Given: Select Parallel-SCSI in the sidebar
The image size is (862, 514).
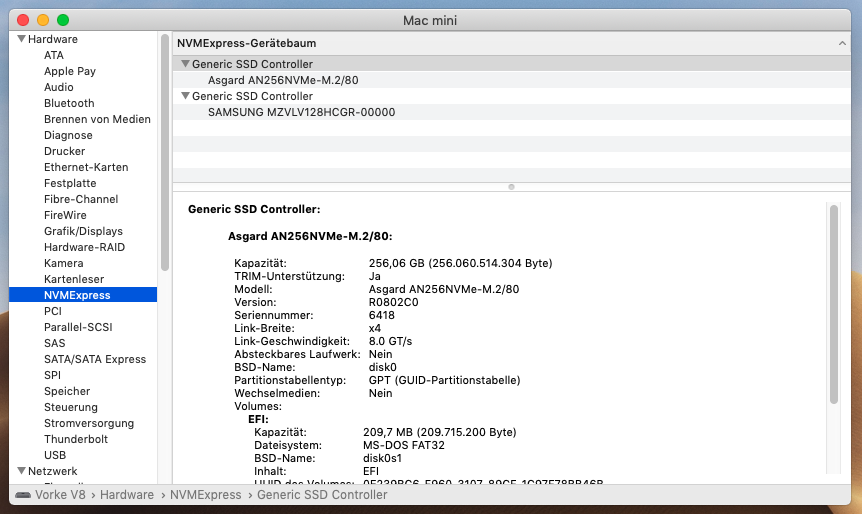Looking at the screenshot, I should pyautogui.click(x=78, y=327).
